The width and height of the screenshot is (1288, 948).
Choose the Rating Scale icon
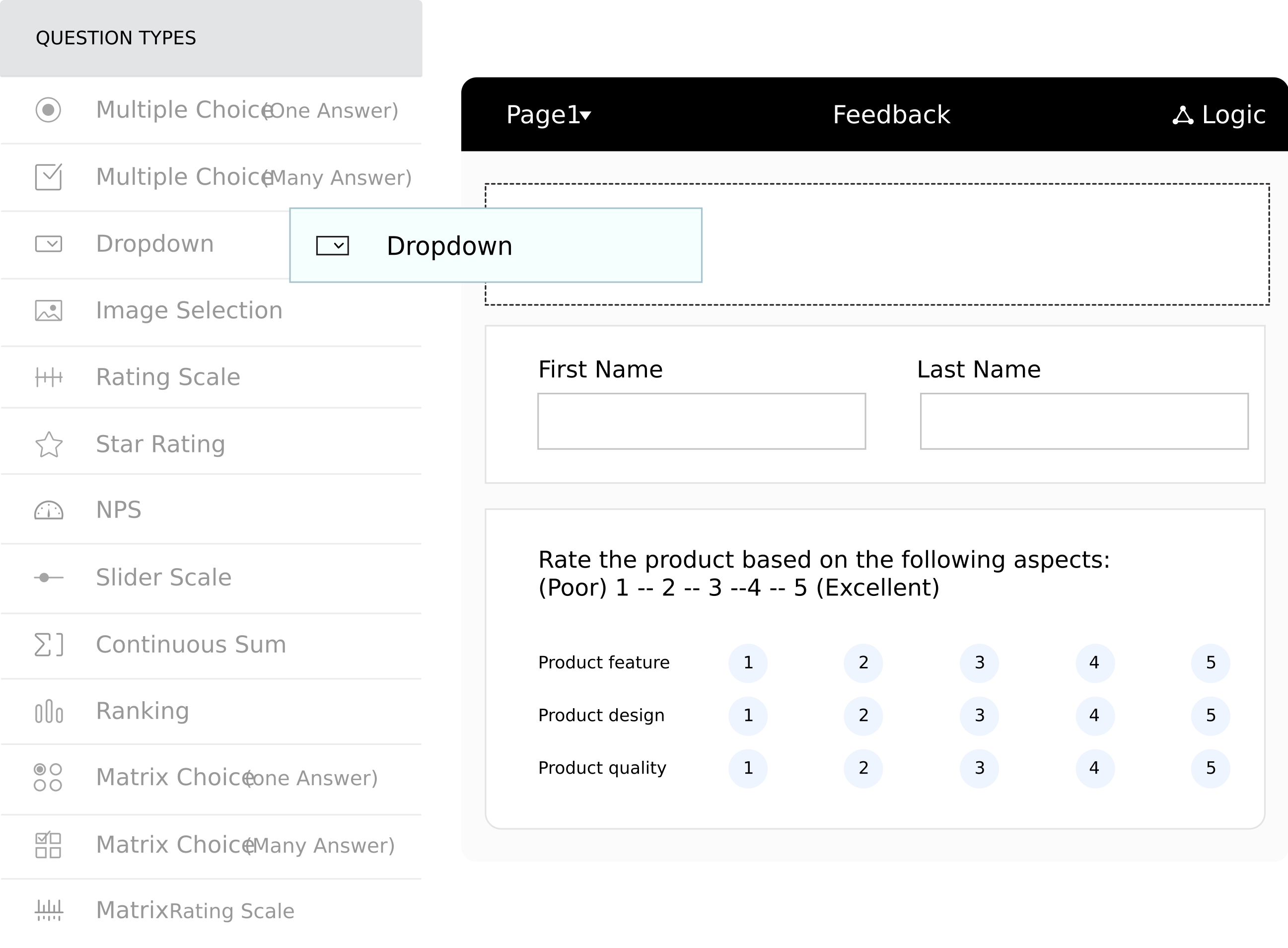tap(49, 377)
